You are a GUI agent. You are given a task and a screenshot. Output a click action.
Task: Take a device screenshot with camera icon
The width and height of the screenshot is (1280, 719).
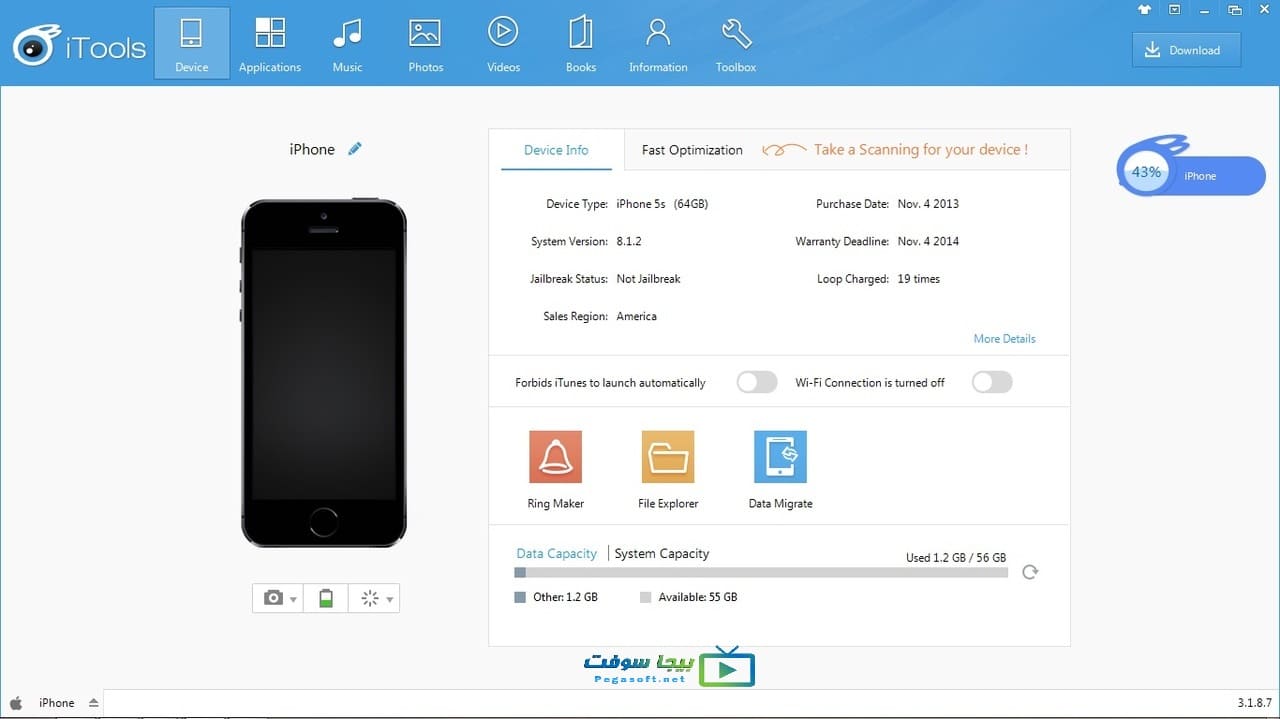(273, 598)
